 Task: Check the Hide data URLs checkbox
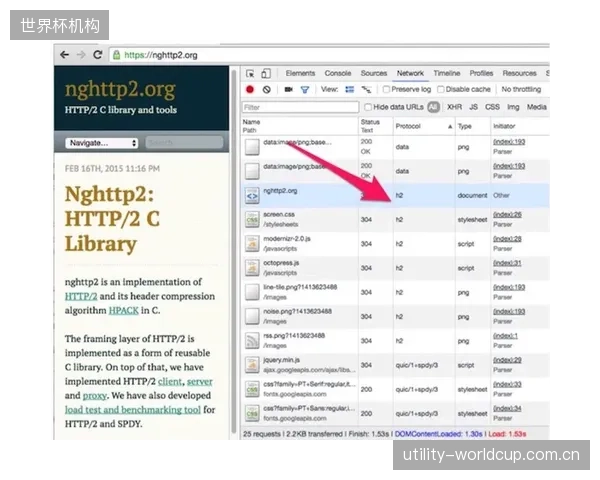(368, 107)
